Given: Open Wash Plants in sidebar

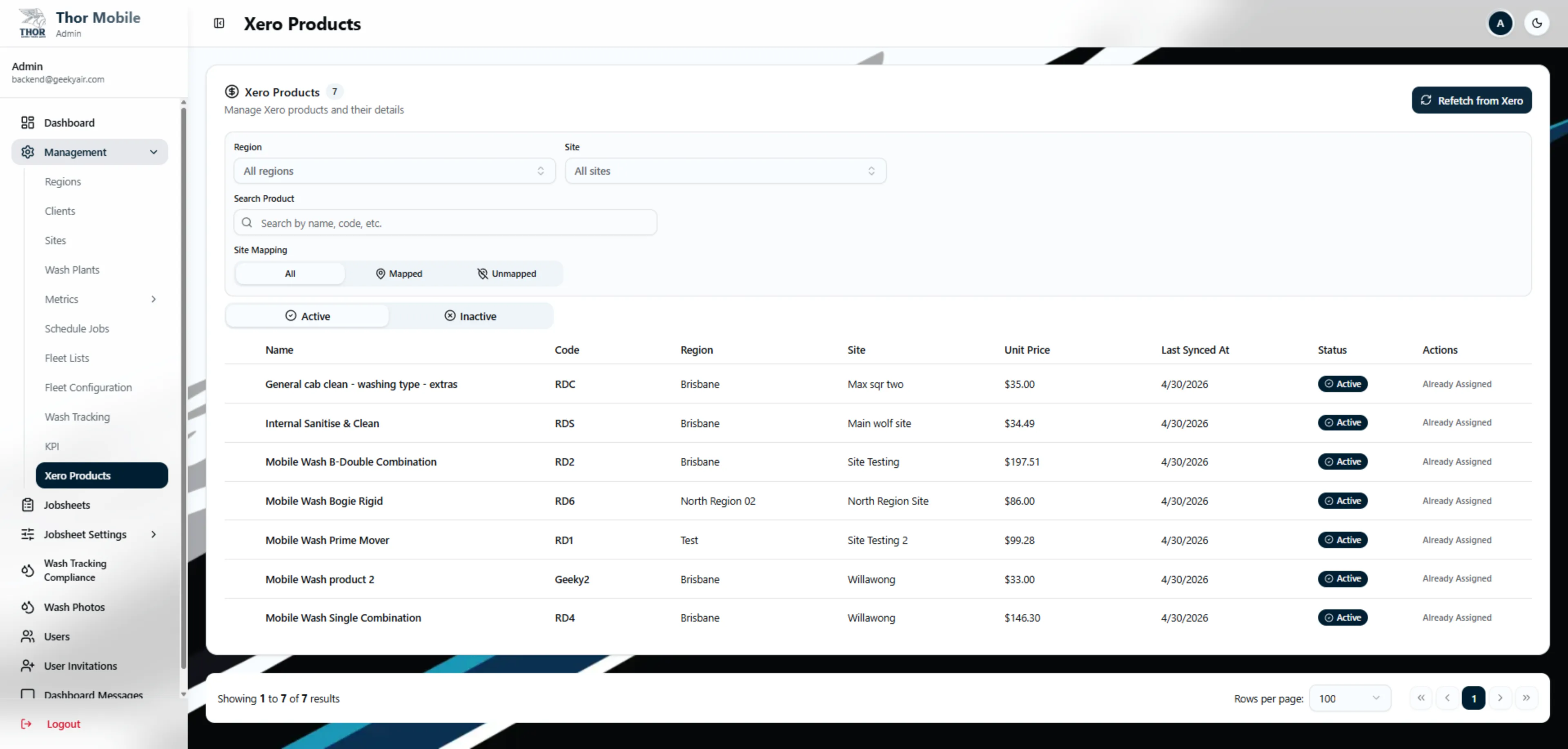Looking at the screenshot, I should tap(72, 269).
